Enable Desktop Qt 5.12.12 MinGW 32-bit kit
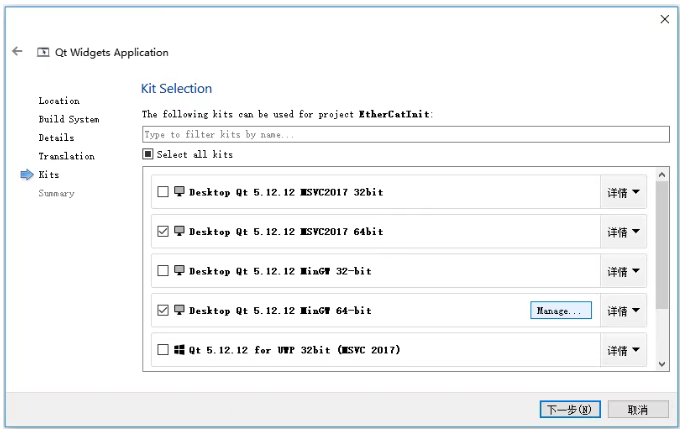The height and width of the screenshot is (433, 685). click(163, 271)
